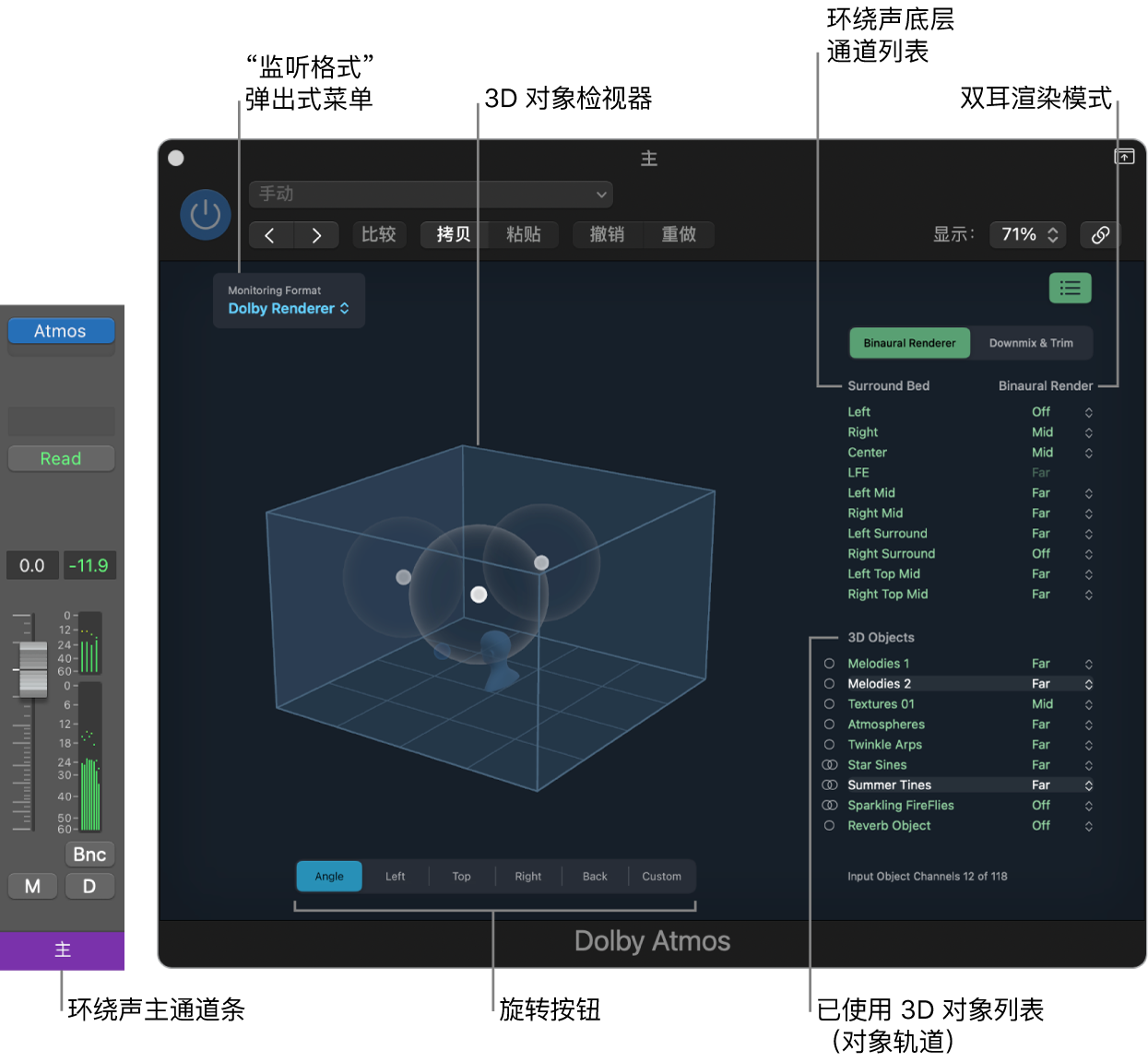Click the Bnc bounce button
The height and width of the screenshot is (1062, 1148).
(89, 855)
